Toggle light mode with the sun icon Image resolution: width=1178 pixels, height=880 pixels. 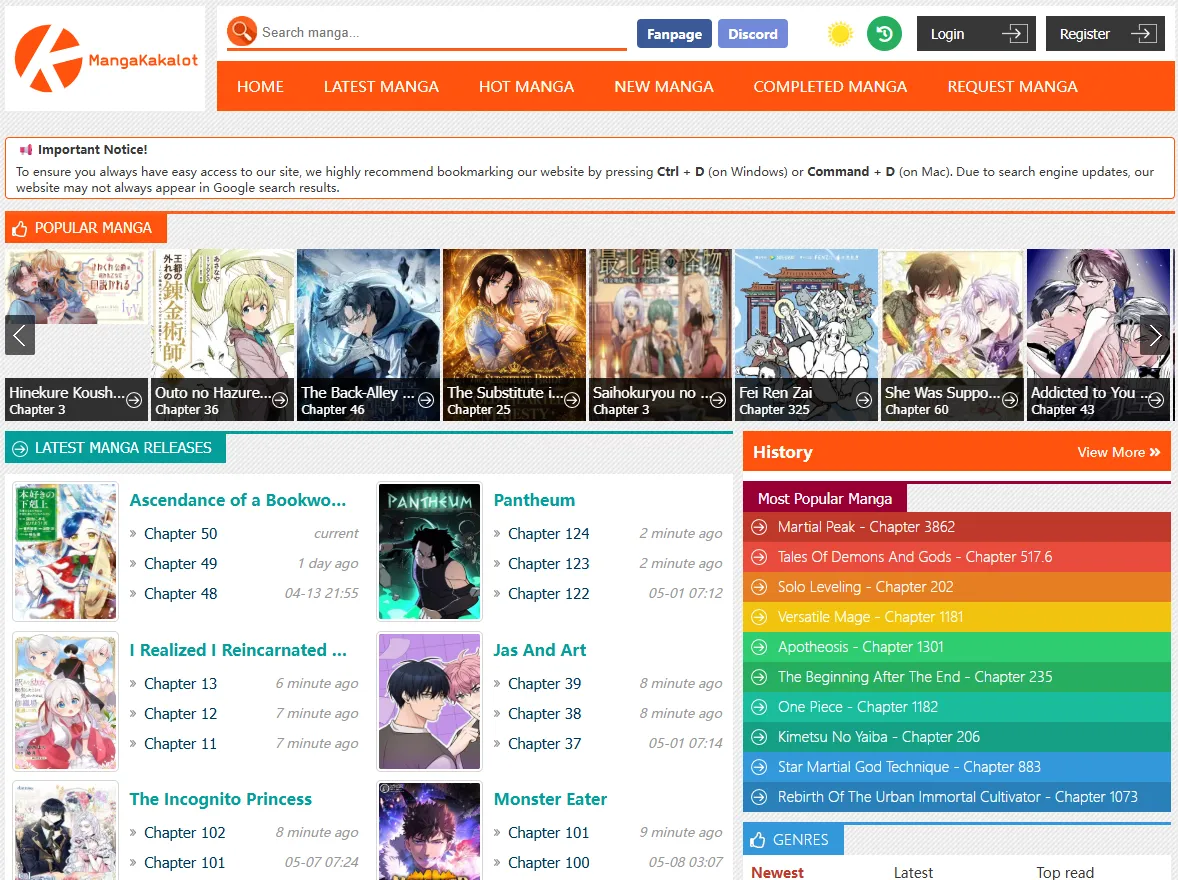coord(840,34)
